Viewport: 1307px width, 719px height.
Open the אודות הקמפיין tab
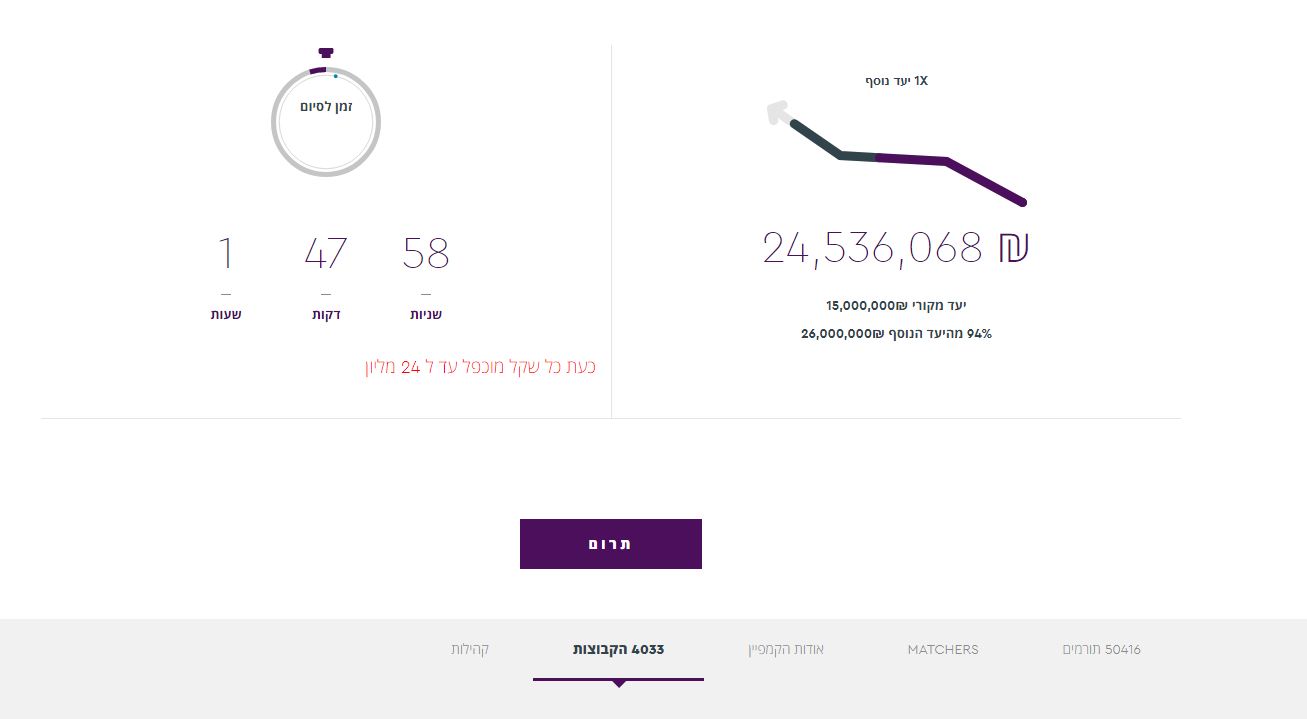[786, 650]
